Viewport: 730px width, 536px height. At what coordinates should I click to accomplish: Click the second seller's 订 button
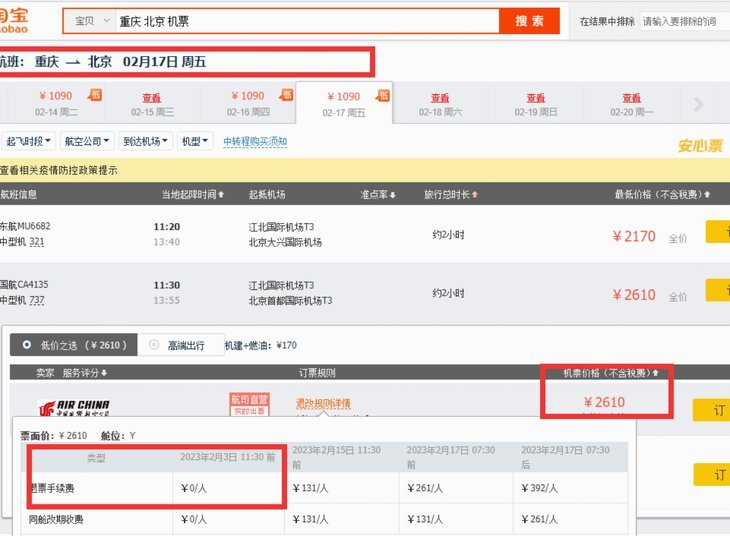tap(711, 475)
